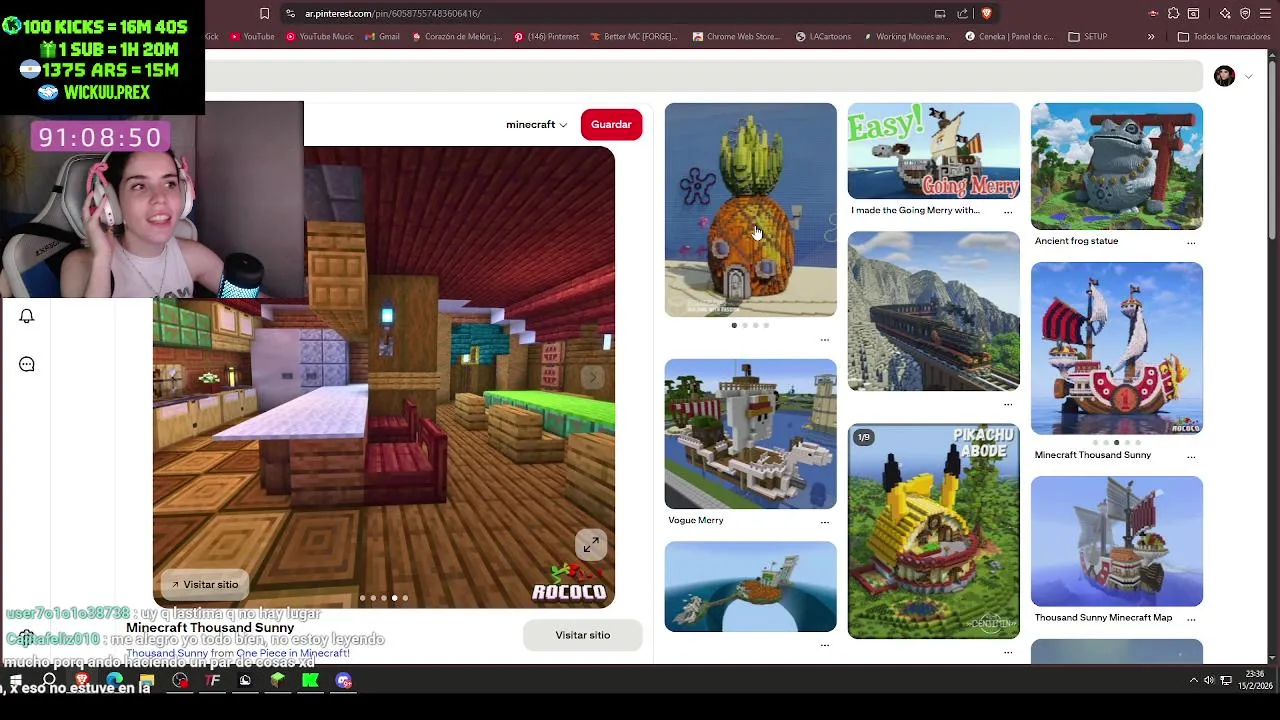Open the LACartoons bookmark

point(824,37)
